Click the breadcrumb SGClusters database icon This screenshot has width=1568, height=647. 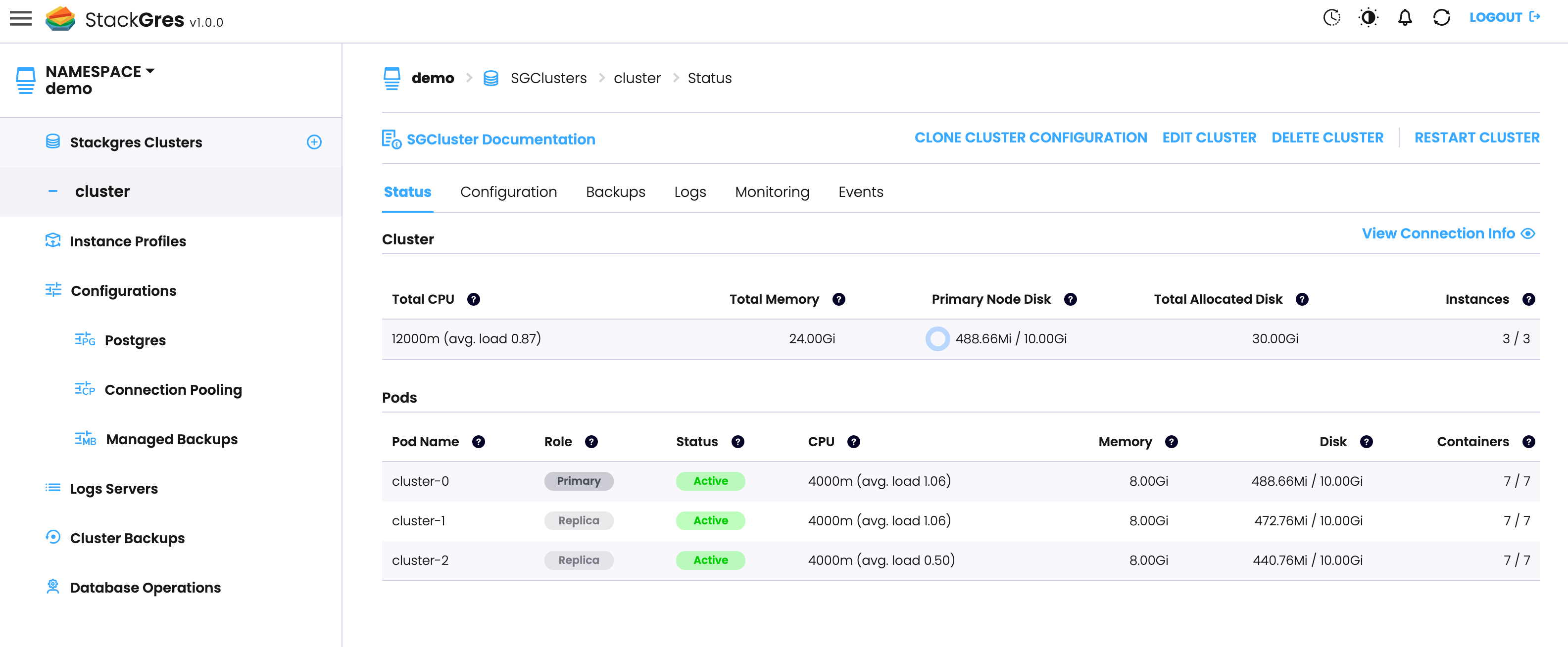click(490, 79)
